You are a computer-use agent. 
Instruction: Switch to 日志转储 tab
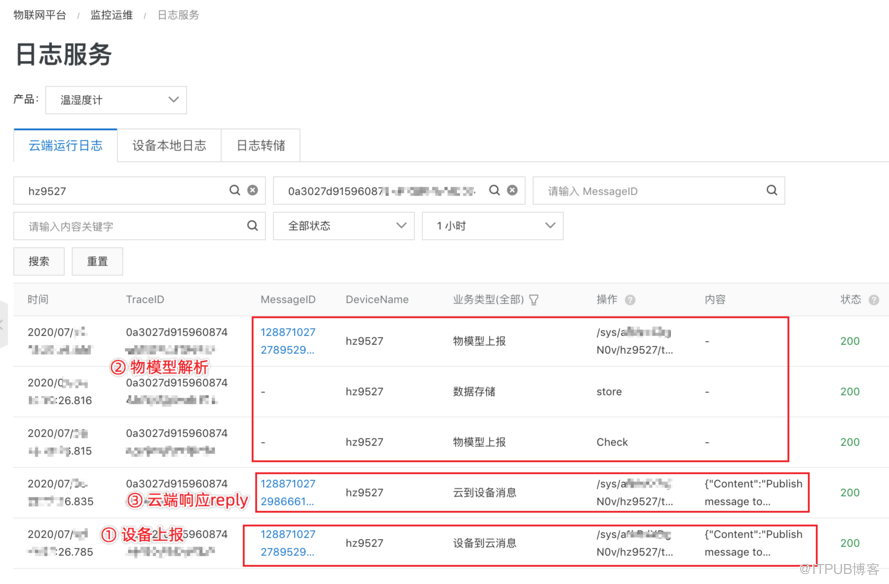[x=260, y=146]
